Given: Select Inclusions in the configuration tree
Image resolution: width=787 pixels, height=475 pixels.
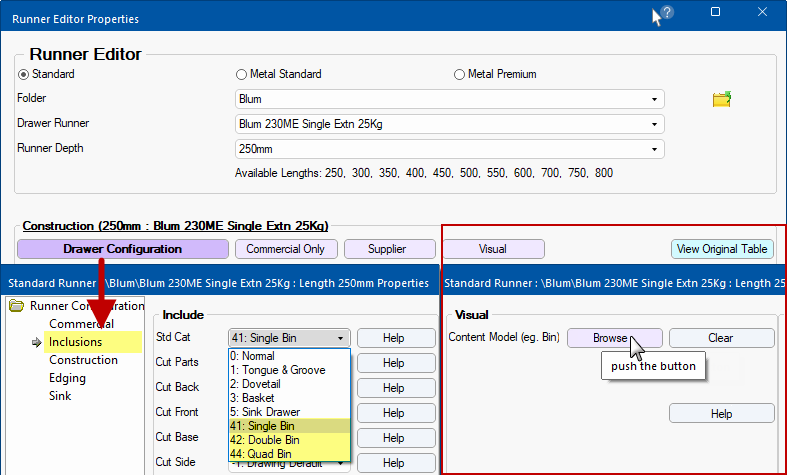Looking at the screenshot, I should (76, 342).
